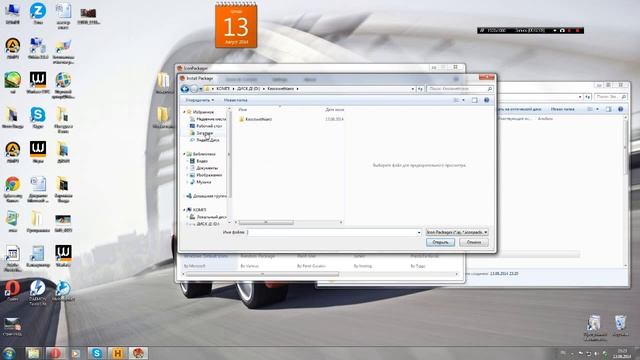Screen dimensions: 640x360
Task: Click the Recycle Bin on the desktop
Action: click(620, 326)
